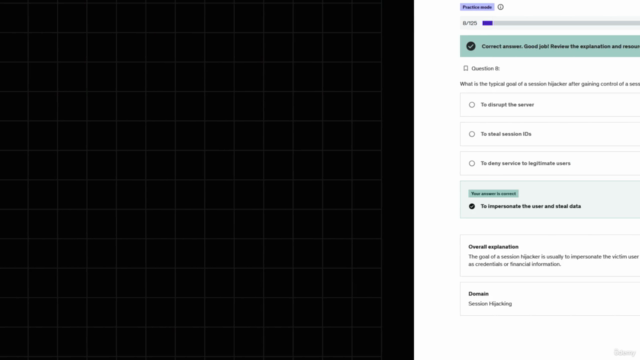Click the explanation paragraph about session hijacker
The width and height of the screenshot is (640, 360).
[554, 260]
